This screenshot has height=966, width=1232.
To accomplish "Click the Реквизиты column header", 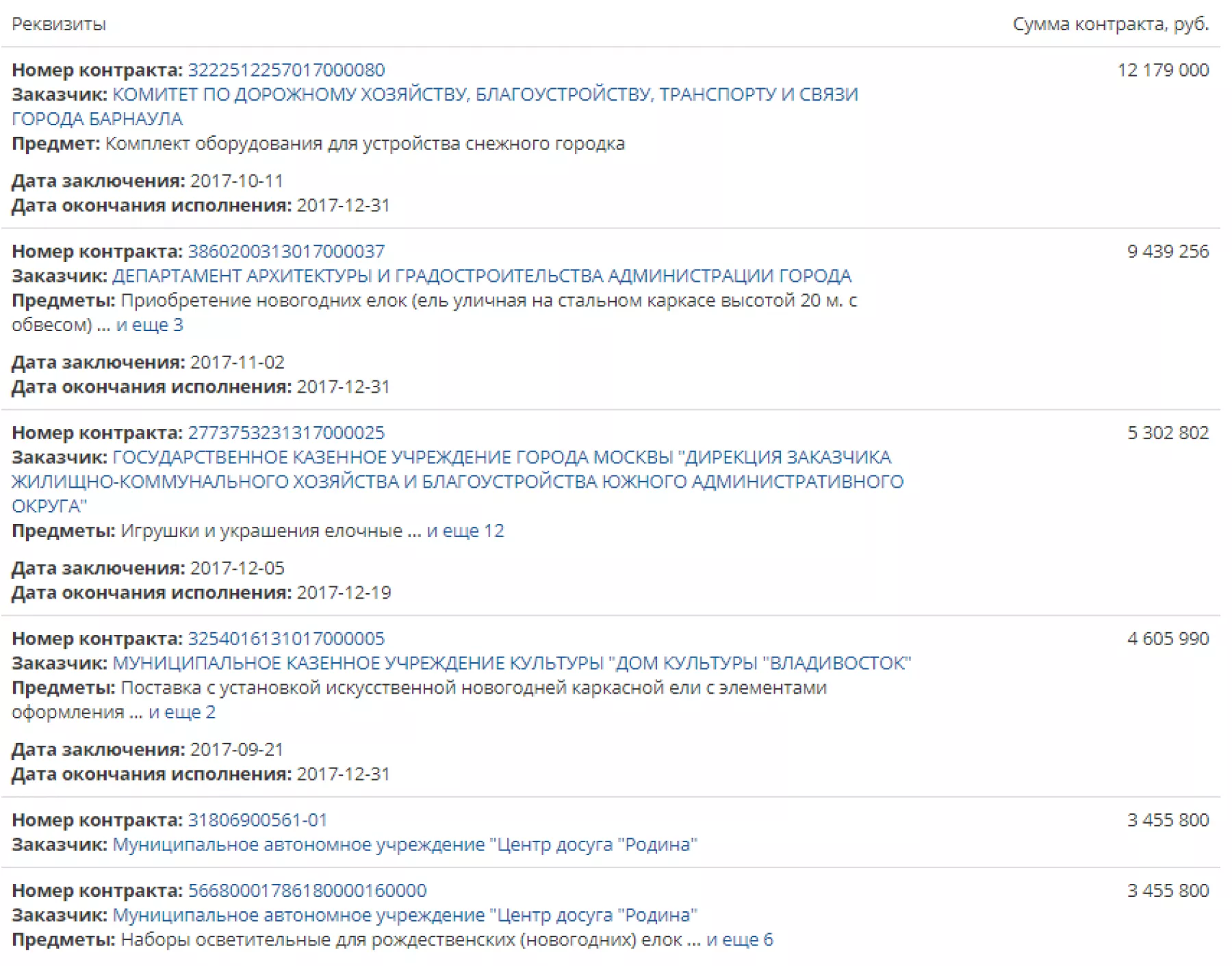I will 59,25.
